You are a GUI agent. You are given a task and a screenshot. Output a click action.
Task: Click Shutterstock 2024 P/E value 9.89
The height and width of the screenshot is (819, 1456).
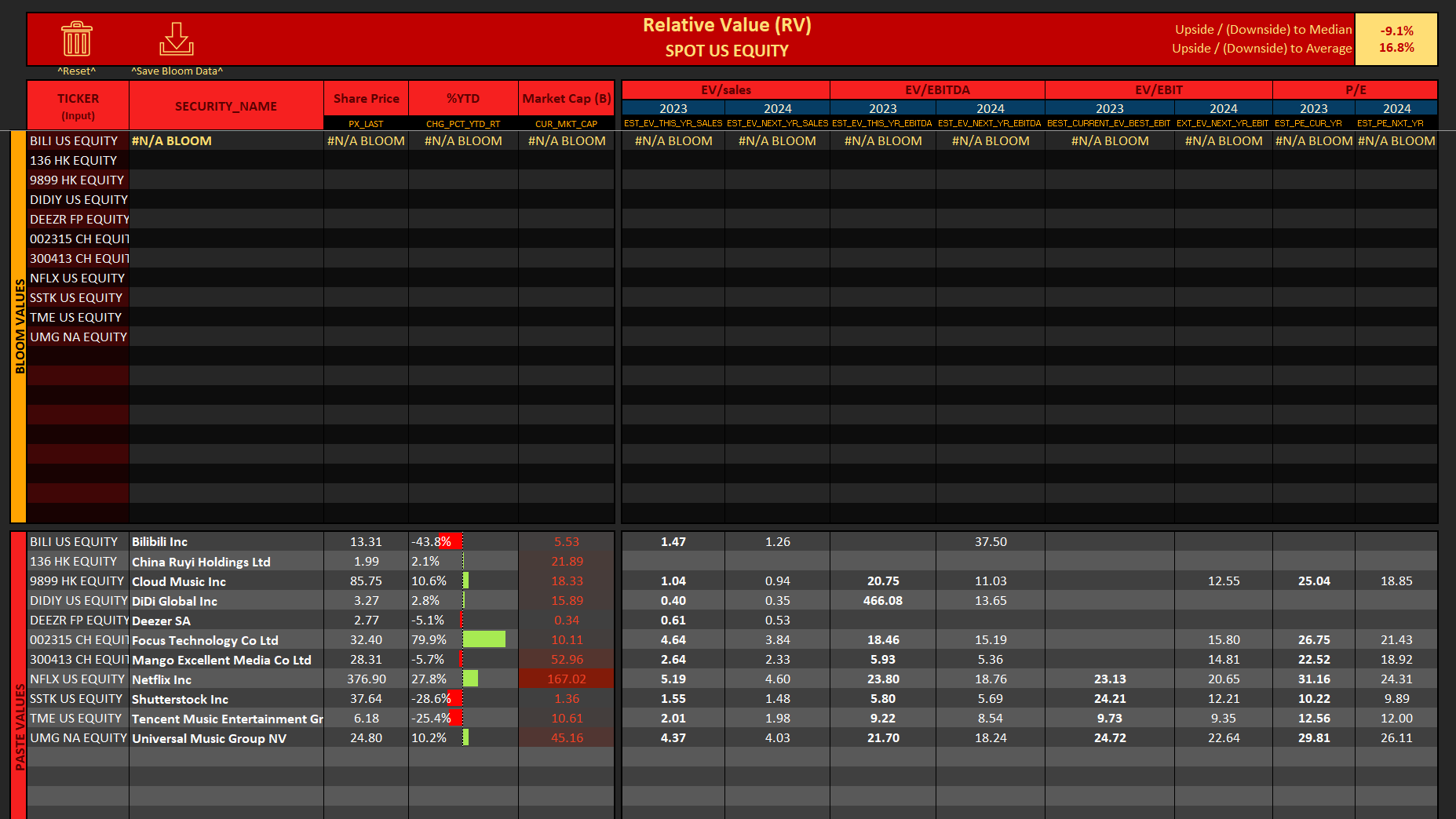point(1396,699)
